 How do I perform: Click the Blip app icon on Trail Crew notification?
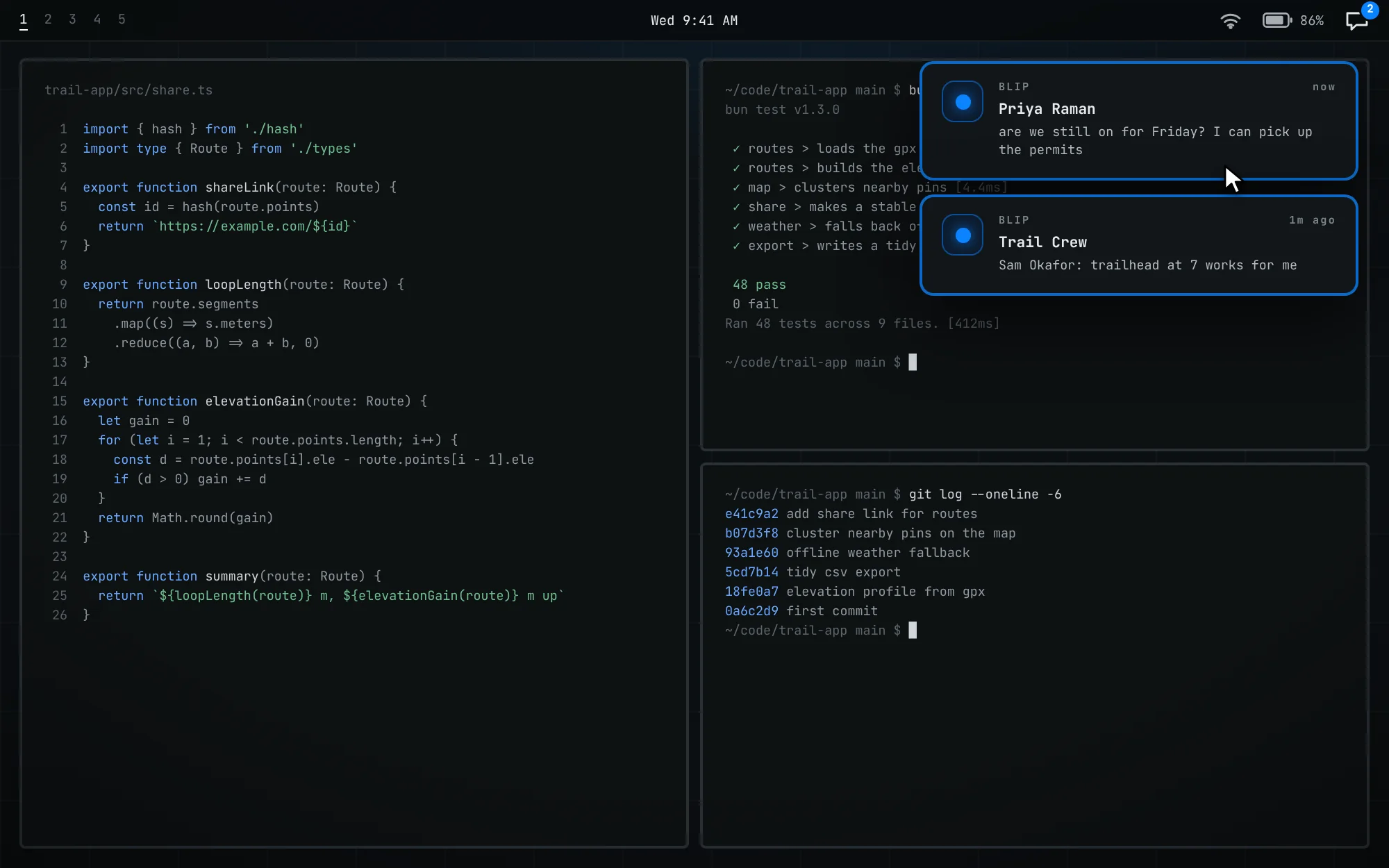pos(963,235)
